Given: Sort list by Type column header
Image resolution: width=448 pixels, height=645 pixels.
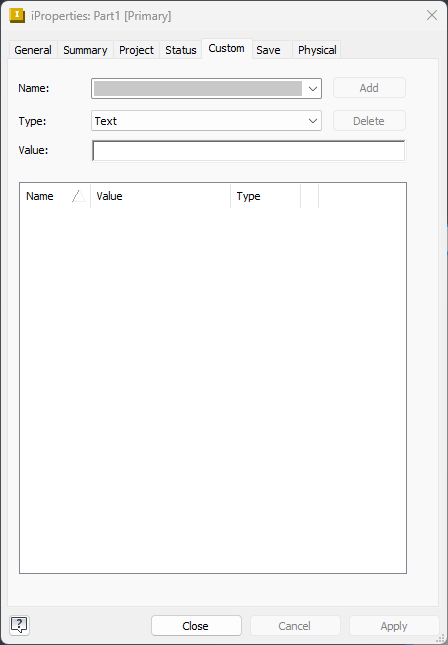Looking at the screenshot, I should (265, 196).
